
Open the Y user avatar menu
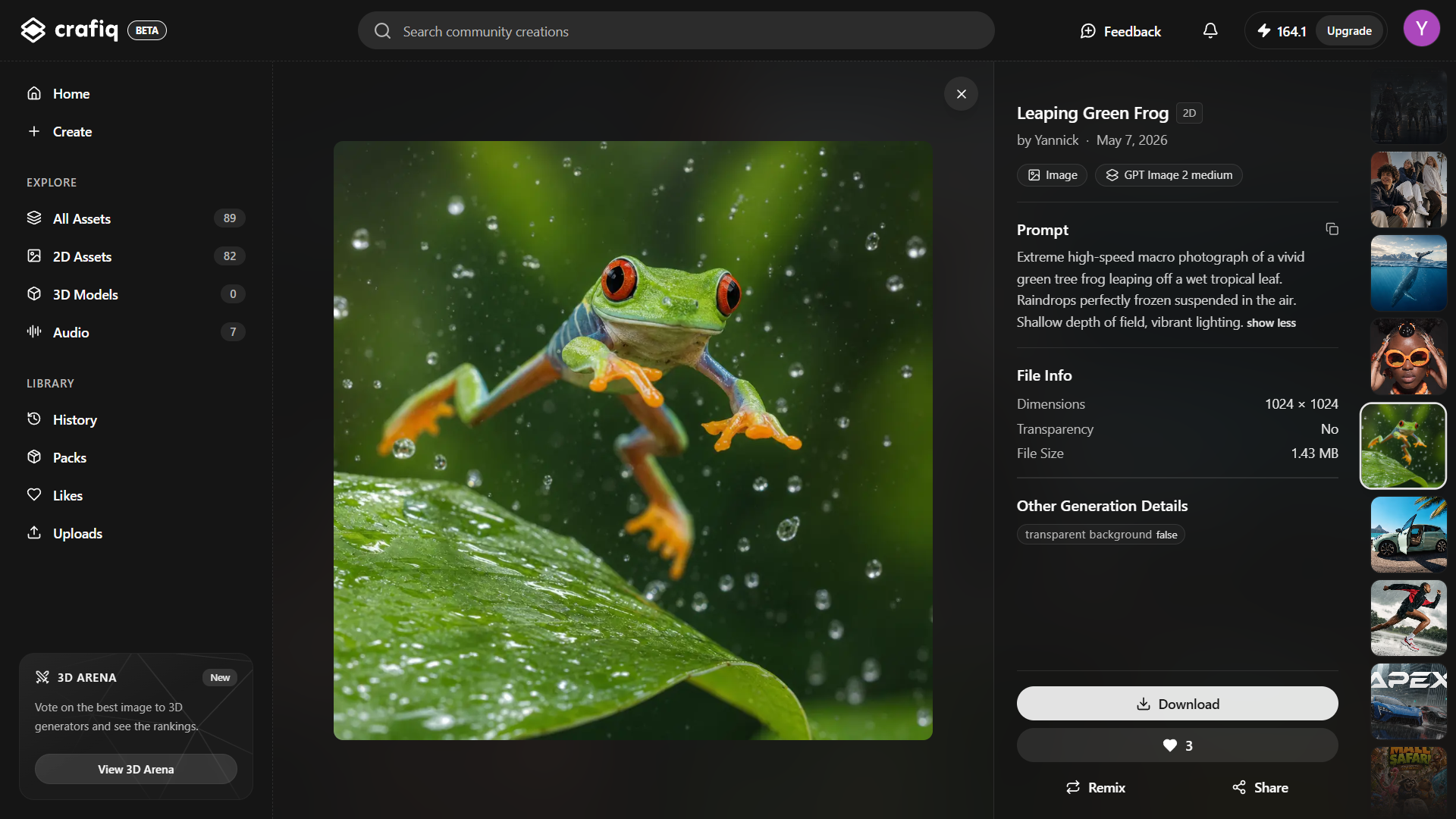tap(1421, 29)
